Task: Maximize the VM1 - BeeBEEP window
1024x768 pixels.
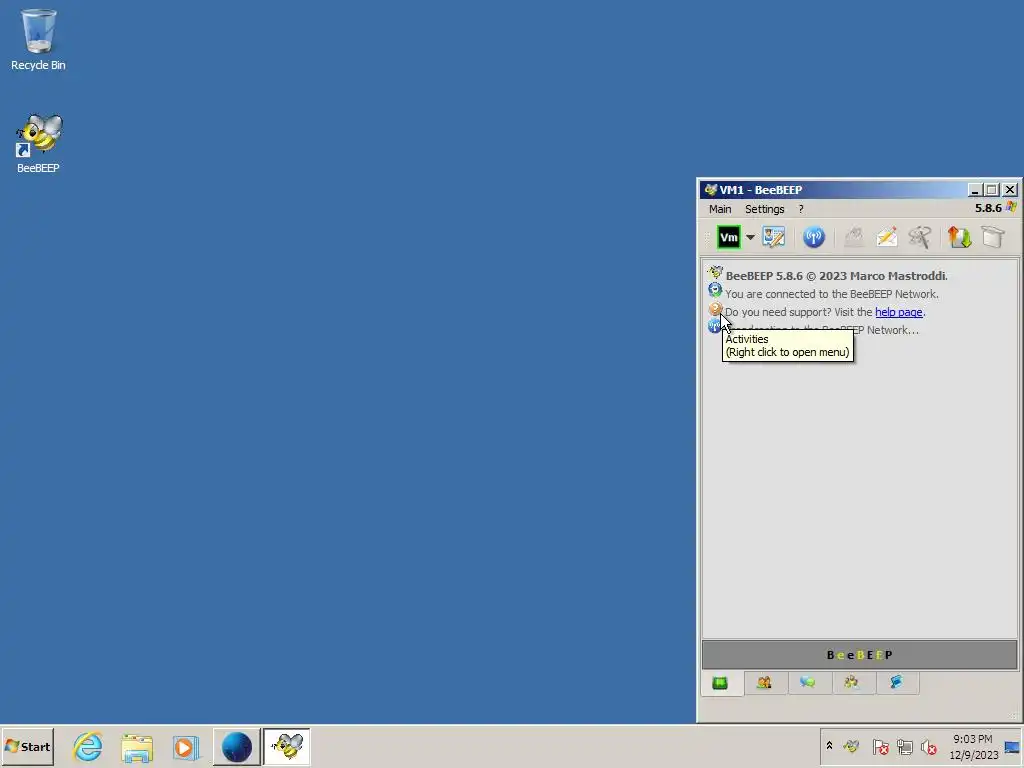Action: tap(992, 189)
